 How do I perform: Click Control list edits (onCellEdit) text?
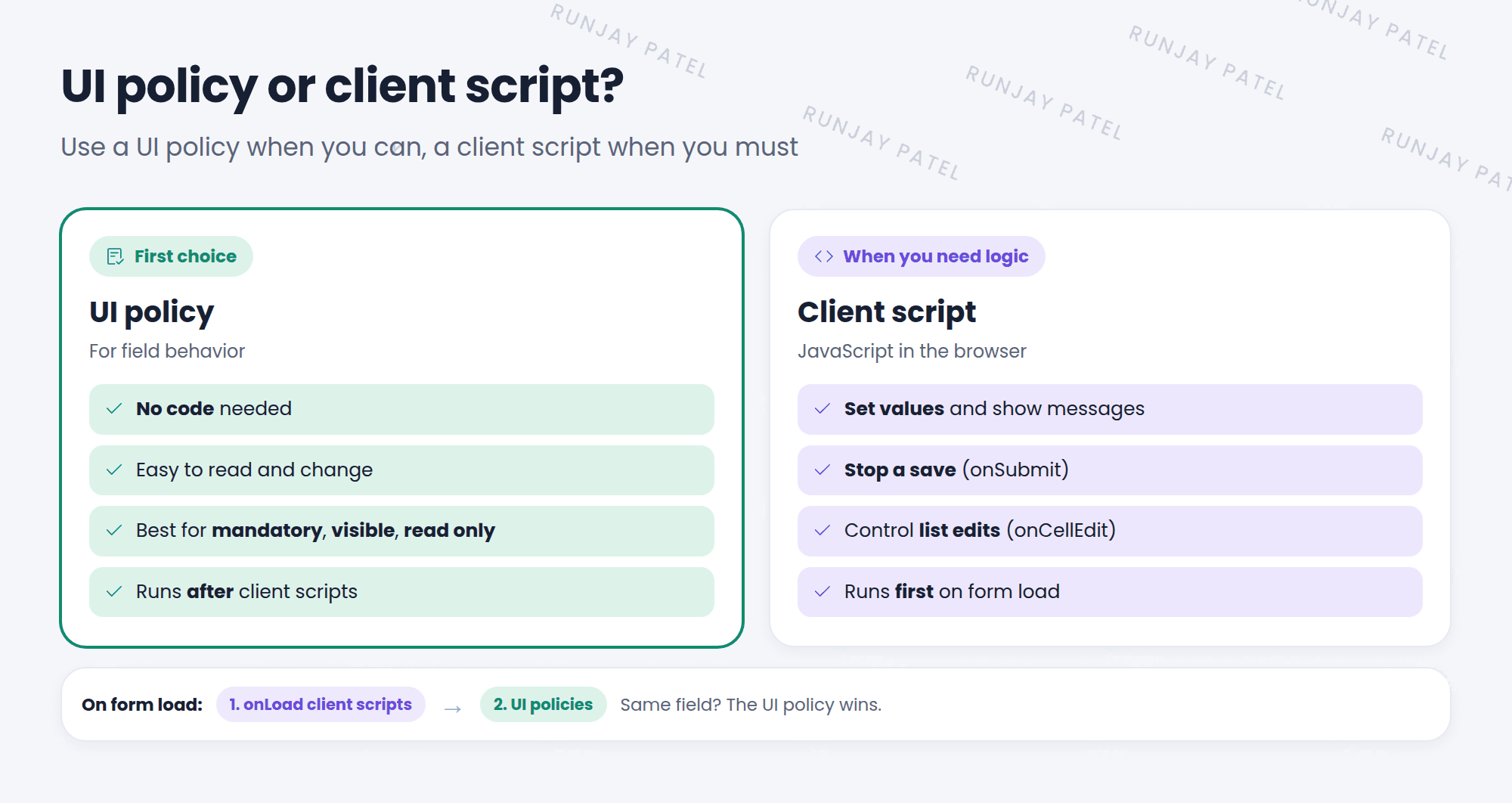click(980, 530)
